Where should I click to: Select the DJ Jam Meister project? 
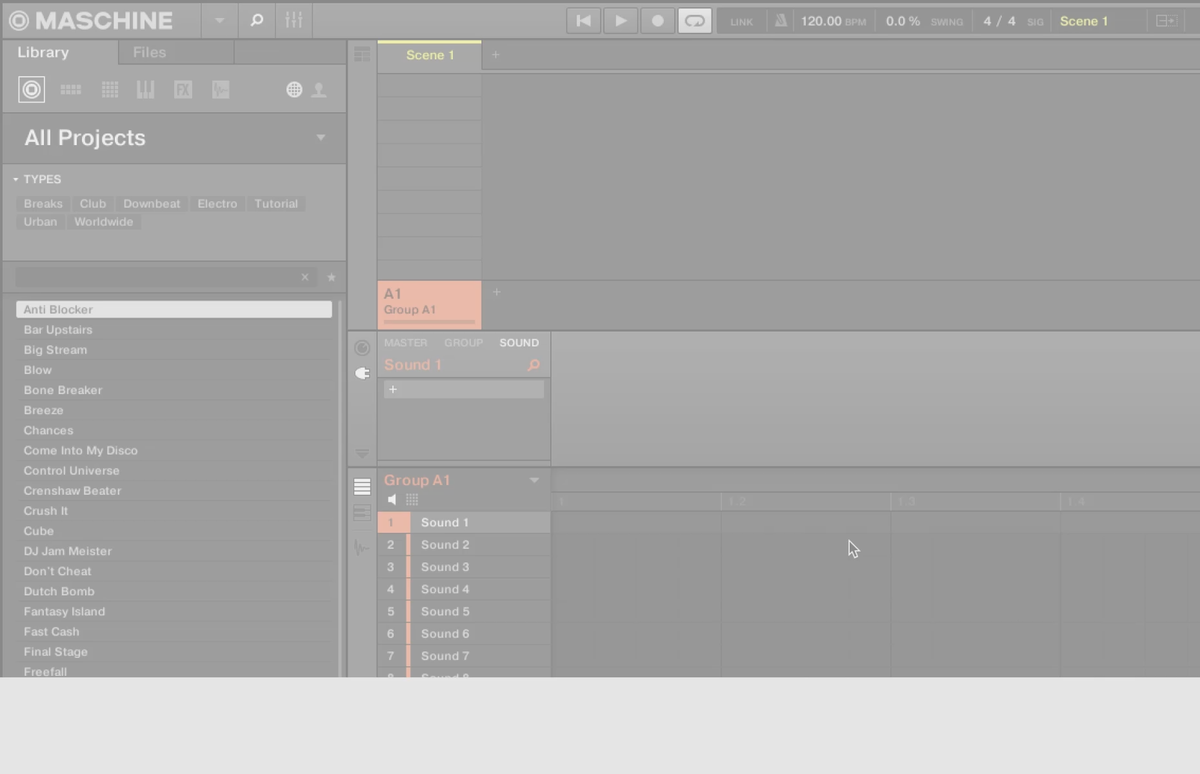pos(174,551)
